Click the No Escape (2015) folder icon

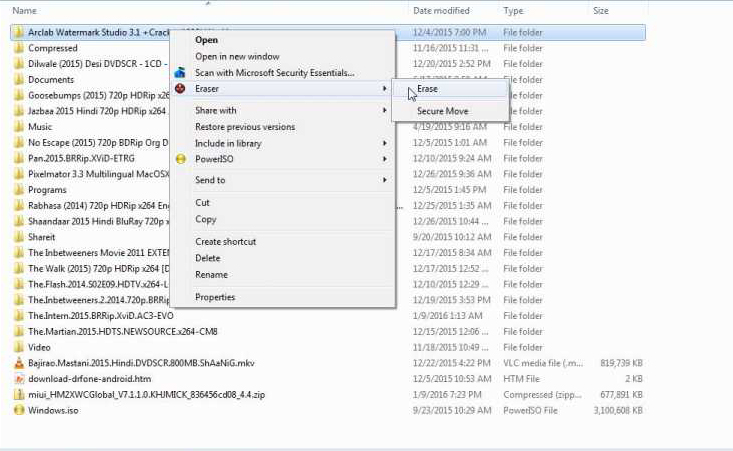(19, 143)
